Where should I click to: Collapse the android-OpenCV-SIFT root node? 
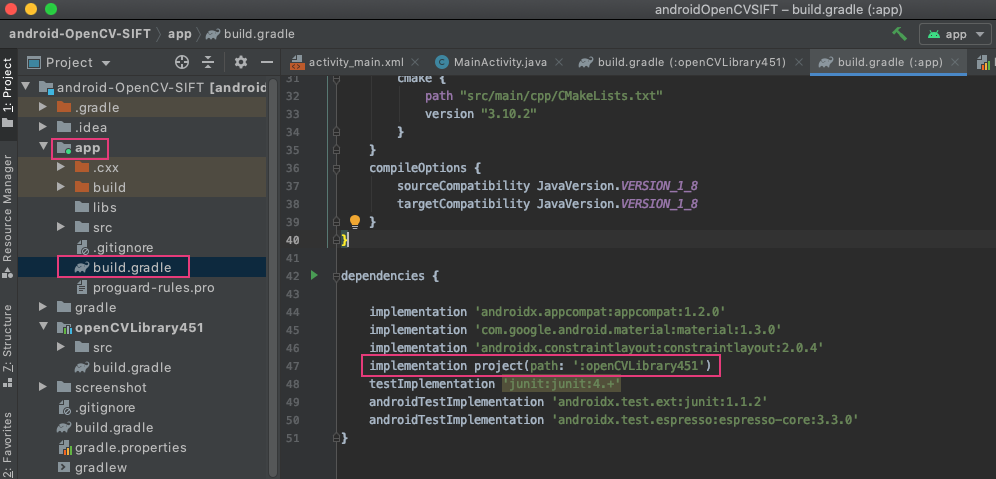coord(26,87)
